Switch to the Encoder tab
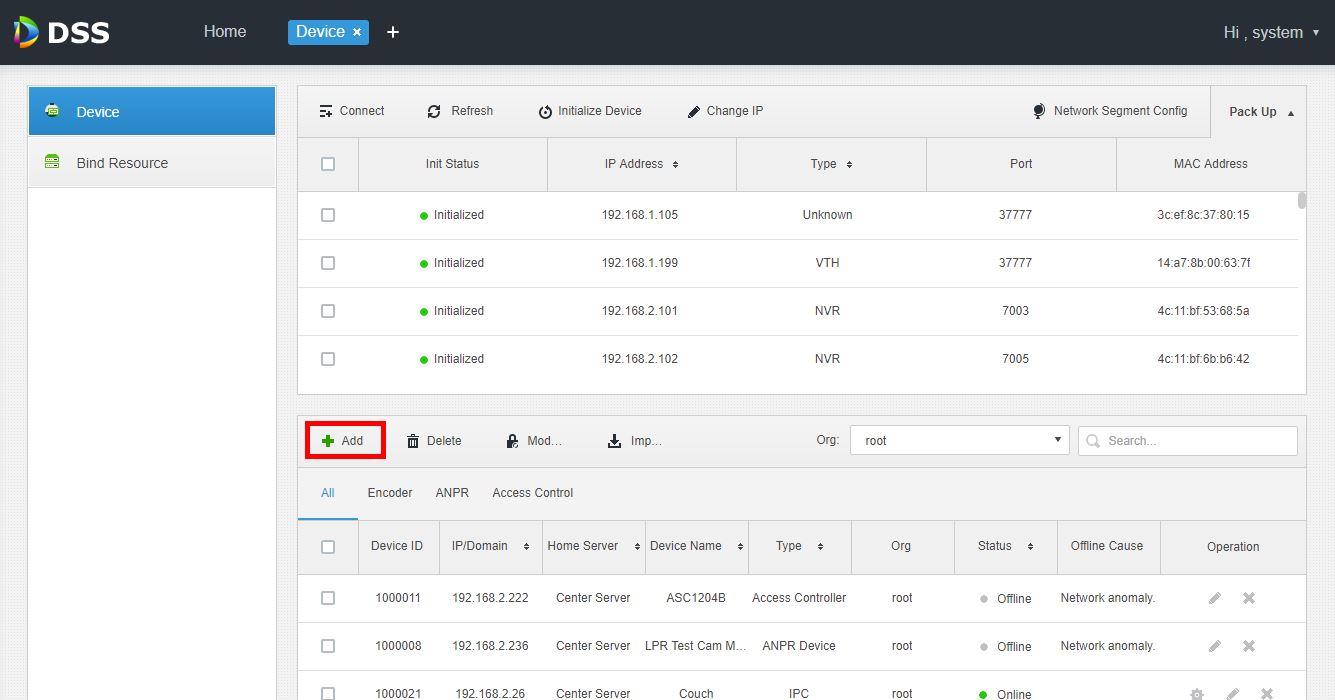 390,493
